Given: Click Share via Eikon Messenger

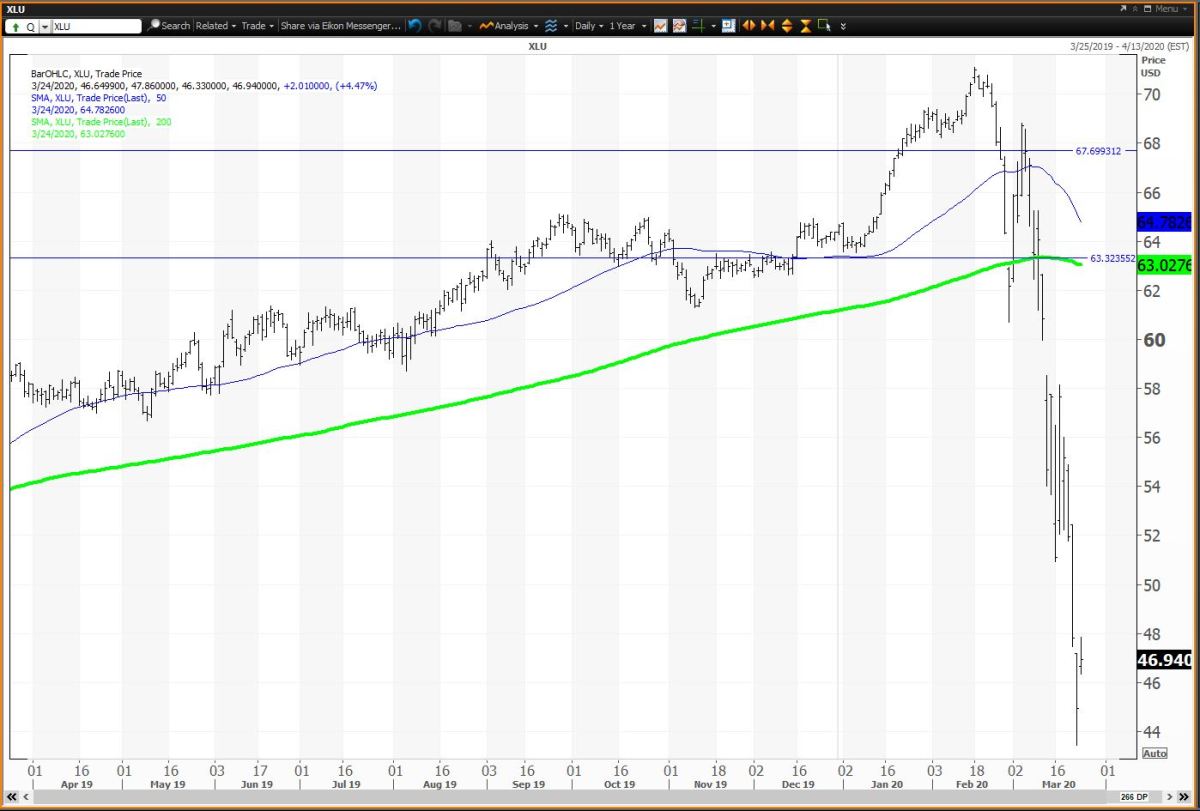Looking at the screenshot, I should [x=340, y=25].
